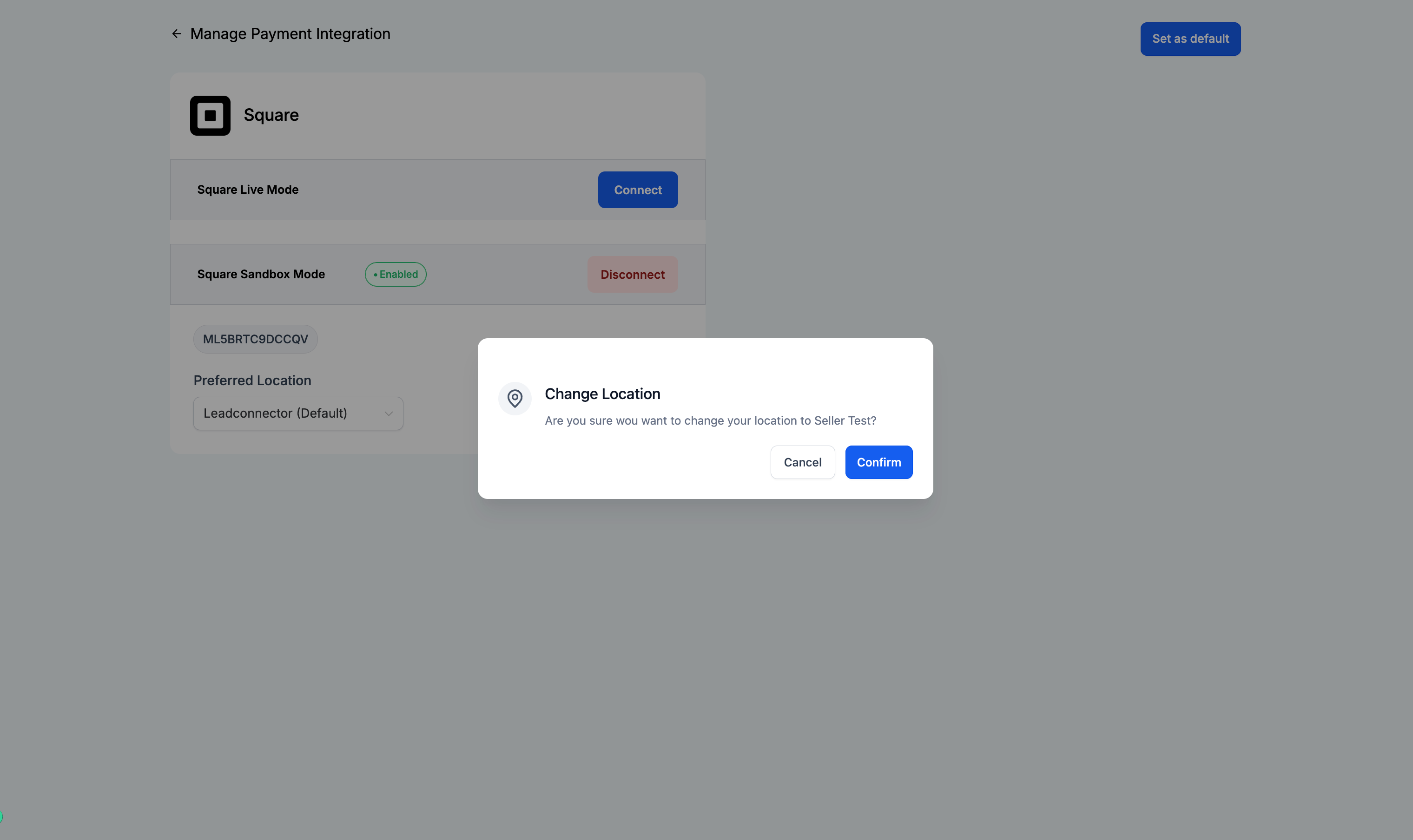The width and height of the screenshot is (1413, 840).
Task: Click the location pin icon in dialog
Action: pyautogui.click(x=515, y=399)
